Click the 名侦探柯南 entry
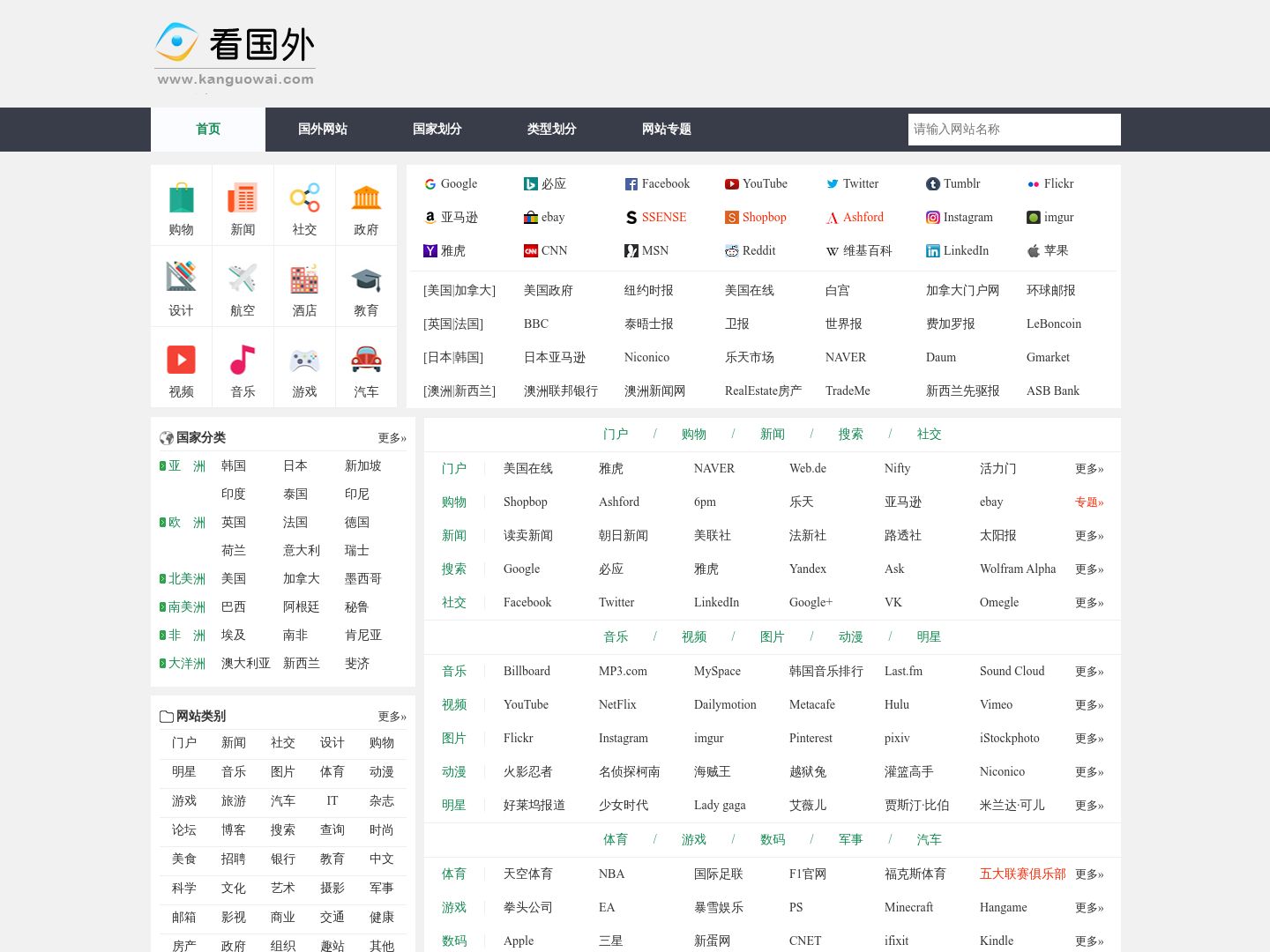1270x952 pixels. pyautogui.click(x=630, y=772)
